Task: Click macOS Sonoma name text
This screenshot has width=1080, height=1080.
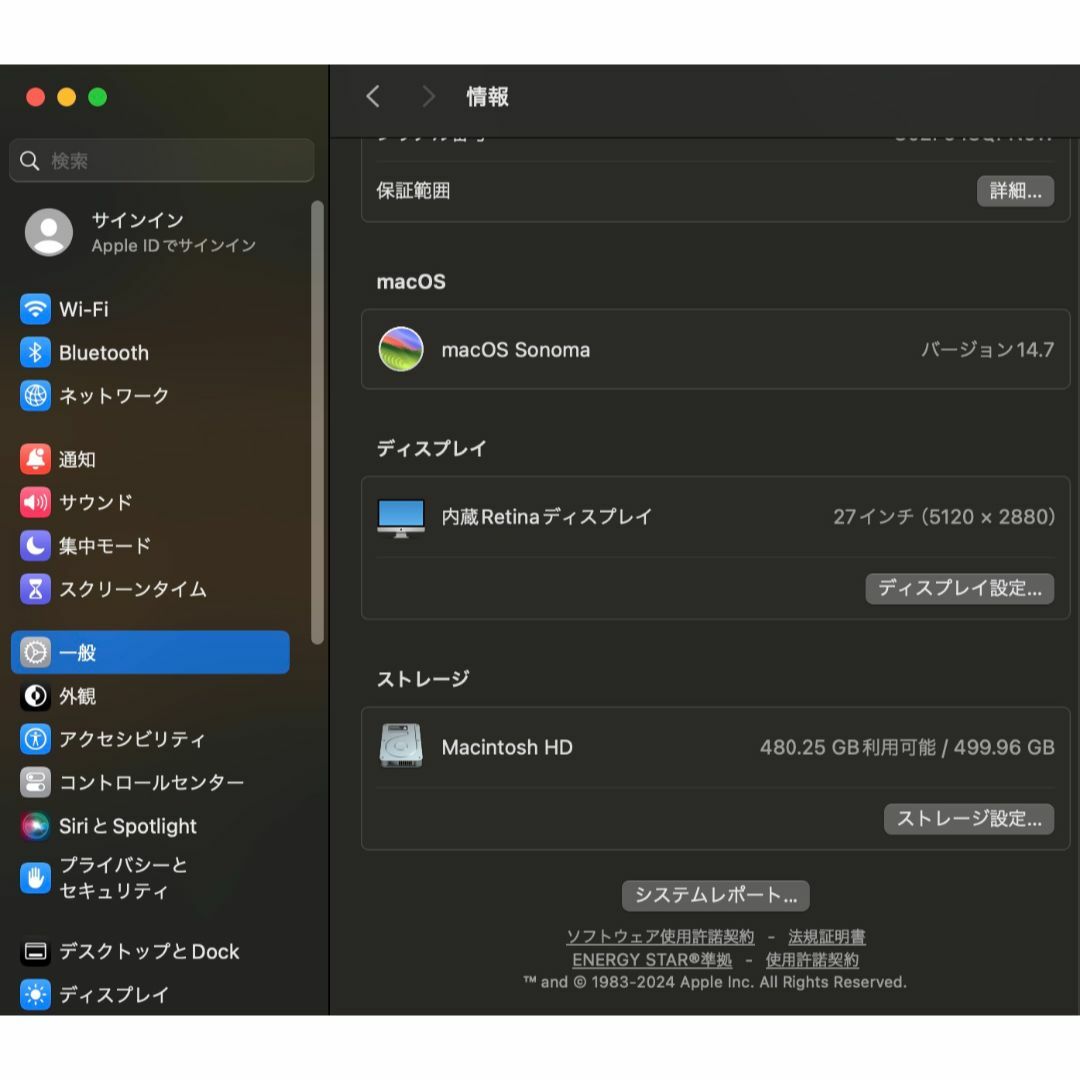Action: (516, 350)
